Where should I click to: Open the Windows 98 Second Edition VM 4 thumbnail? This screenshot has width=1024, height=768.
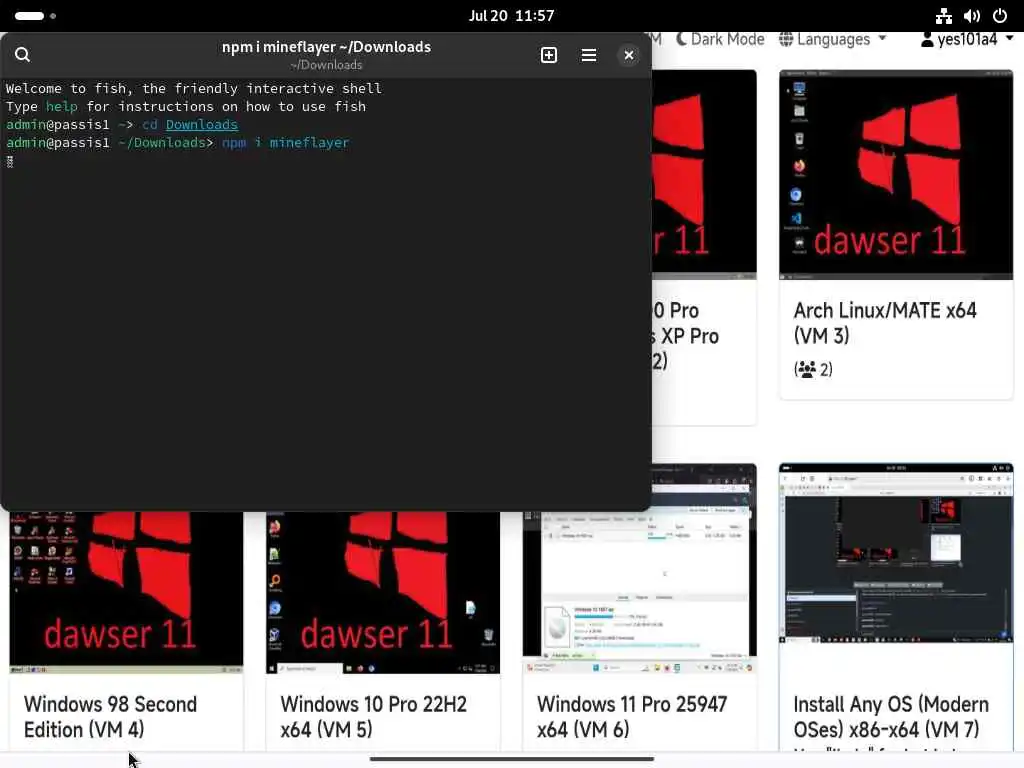coord(126,592)
